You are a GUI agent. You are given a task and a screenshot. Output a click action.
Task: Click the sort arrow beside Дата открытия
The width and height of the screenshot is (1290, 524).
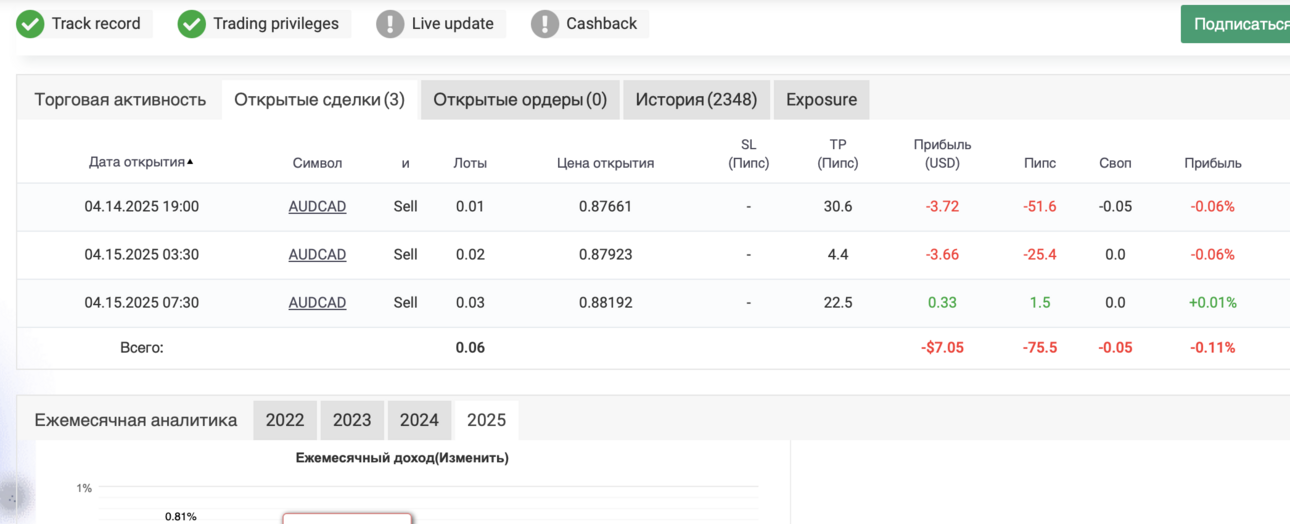click(x=190, y=162)
